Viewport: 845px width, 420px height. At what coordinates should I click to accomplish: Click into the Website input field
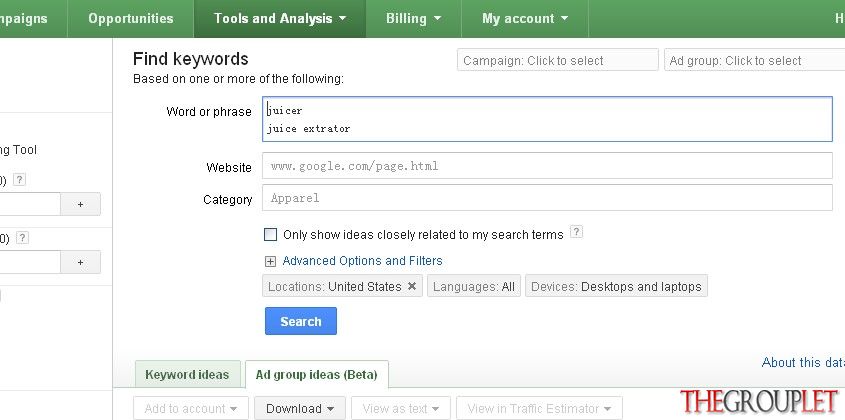(547, 166)
